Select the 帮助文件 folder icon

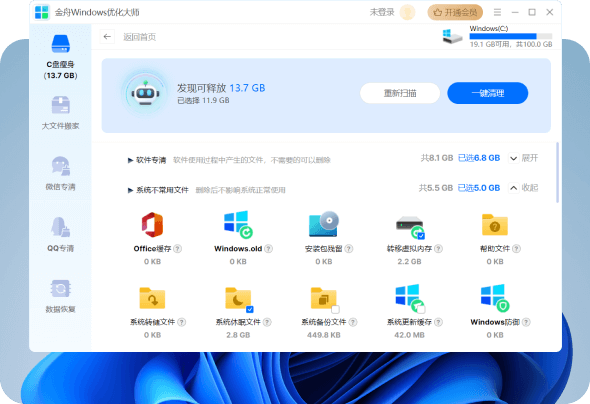[495, 225]
